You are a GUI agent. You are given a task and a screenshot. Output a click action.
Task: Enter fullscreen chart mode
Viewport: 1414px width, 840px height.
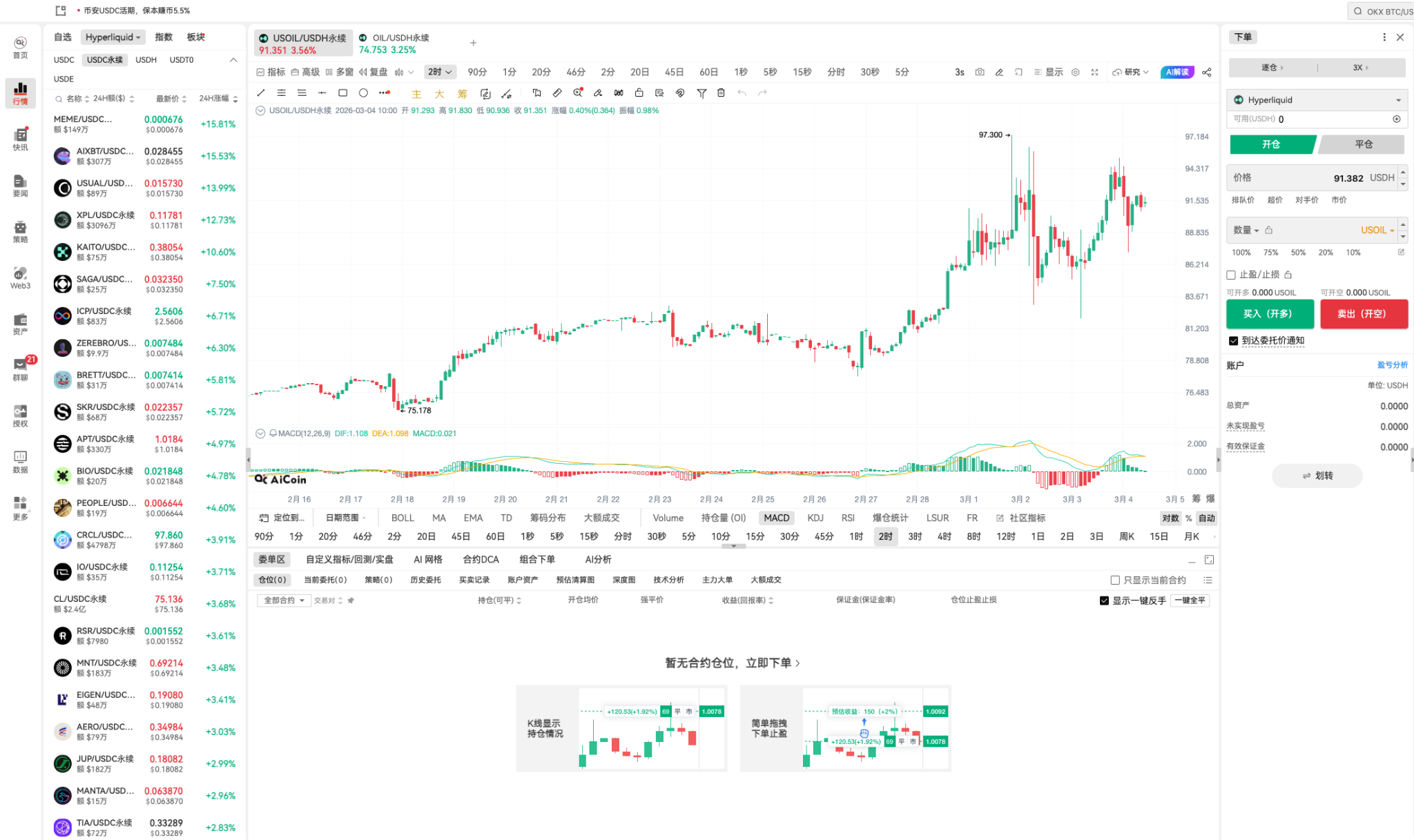point(1094,72)
